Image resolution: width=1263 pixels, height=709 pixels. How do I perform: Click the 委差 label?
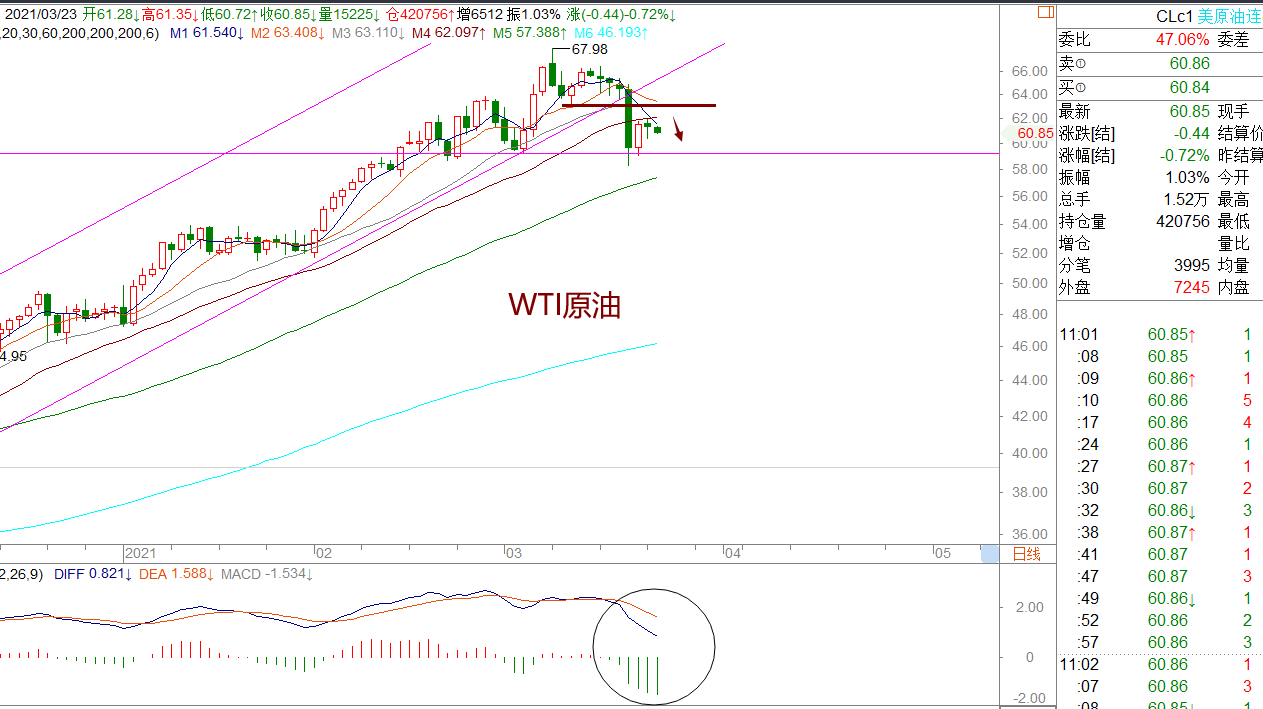pyautogui.click(x=1233, y=40)
